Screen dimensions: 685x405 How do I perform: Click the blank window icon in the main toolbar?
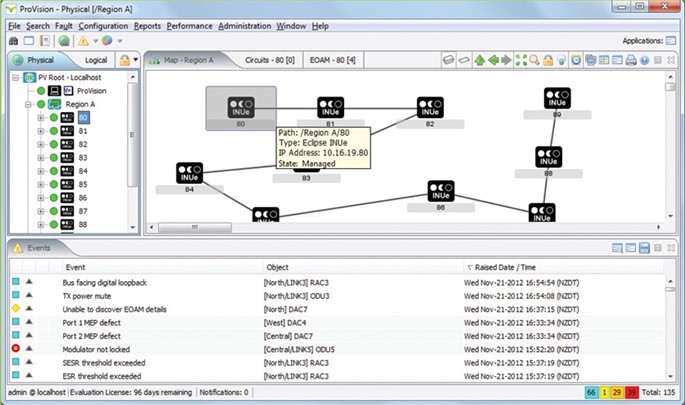pyautogui.click(x=29, y=41)
